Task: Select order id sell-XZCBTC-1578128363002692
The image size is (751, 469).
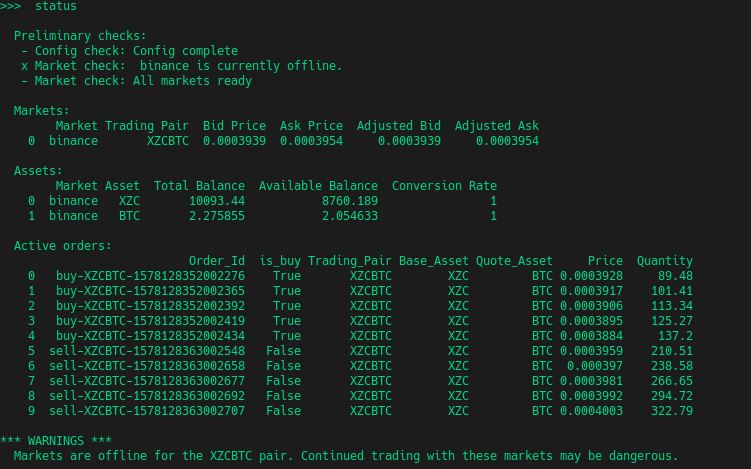Action: [147, 396]
